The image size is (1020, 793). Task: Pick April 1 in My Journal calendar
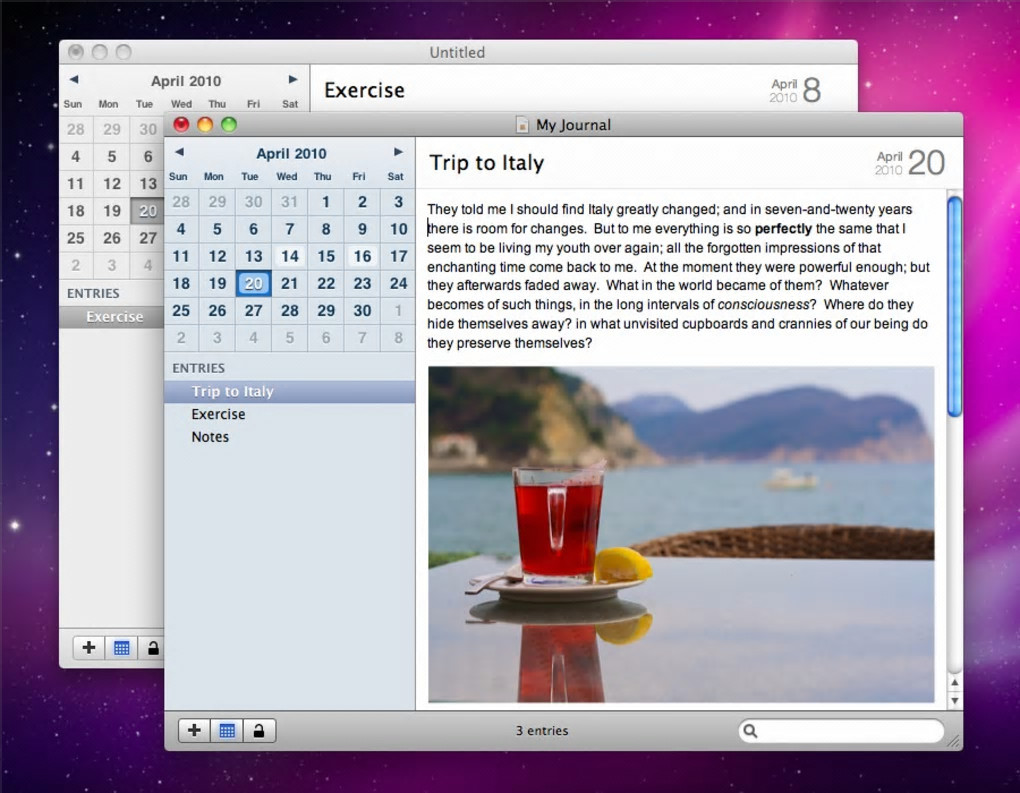(x=326, y=202)
